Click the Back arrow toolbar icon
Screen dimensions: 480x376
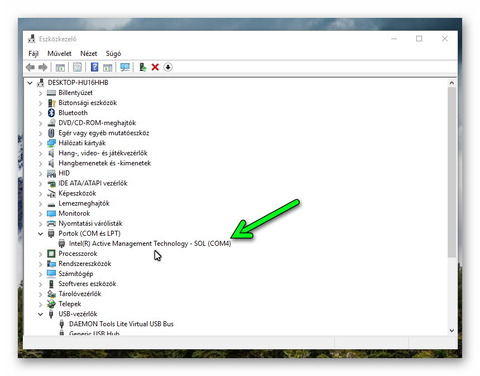coord(30,67)
